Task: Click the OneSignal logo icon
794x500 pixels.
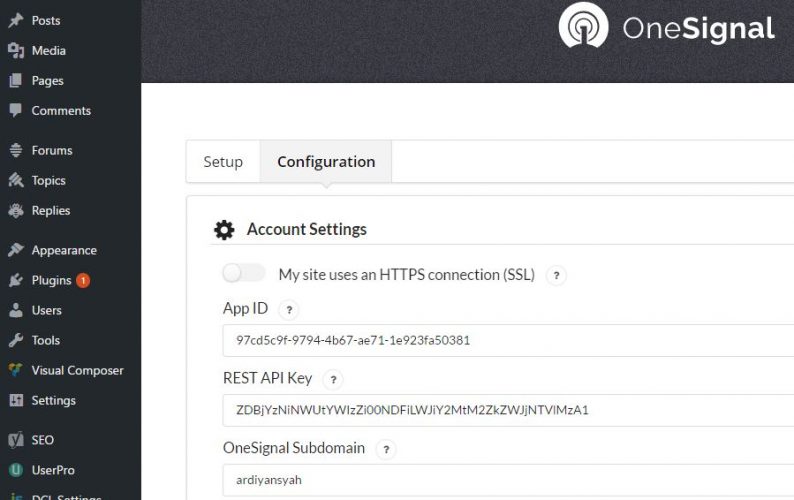Action: 583,25
